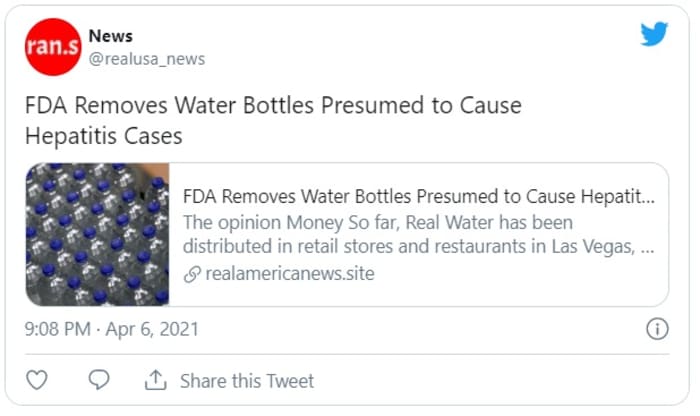Click the "Hepatitis Cases" line of the tweet
The image size is (700, 416).
click(x=105, y=133)
